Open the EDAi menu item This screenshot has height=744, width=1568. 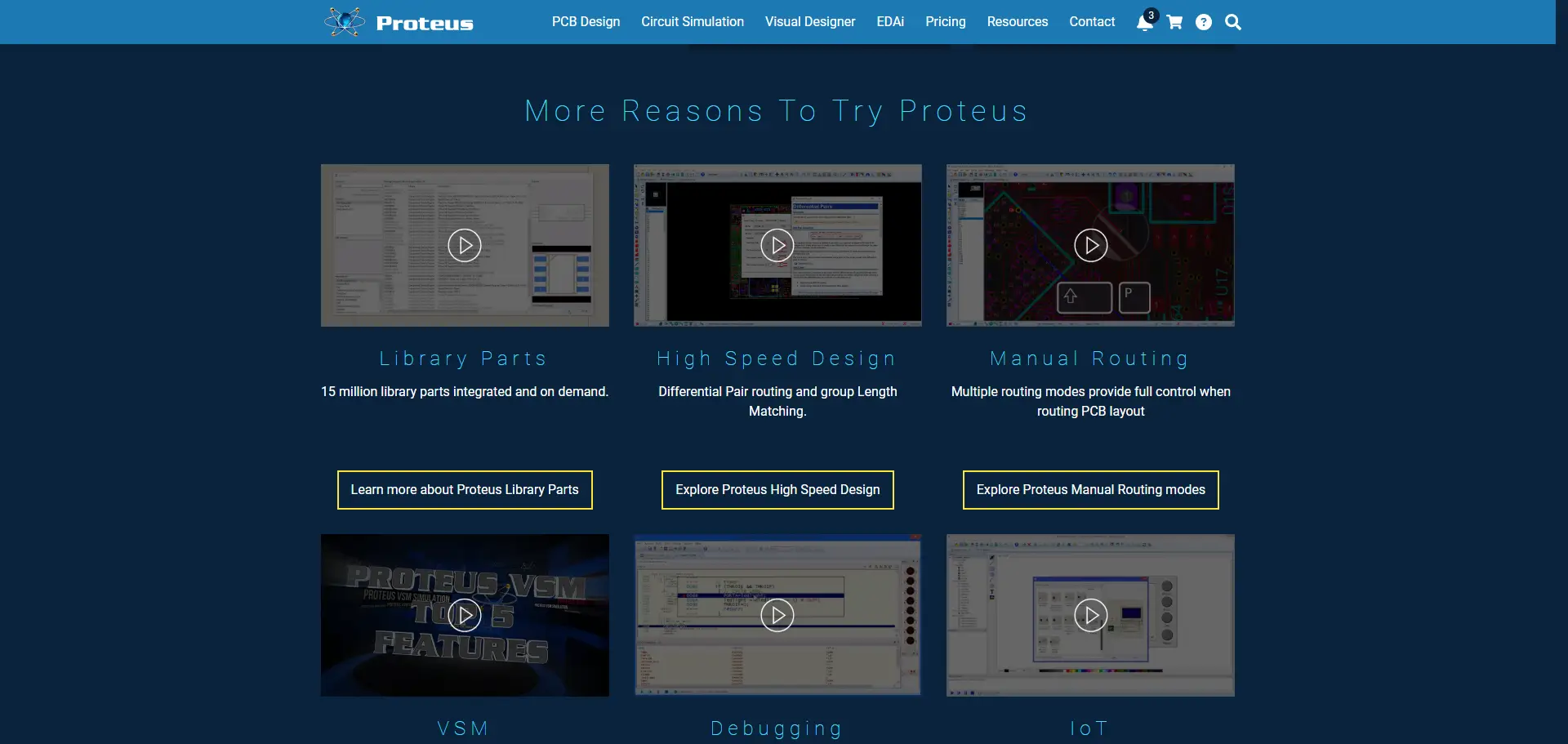(890, 22)
